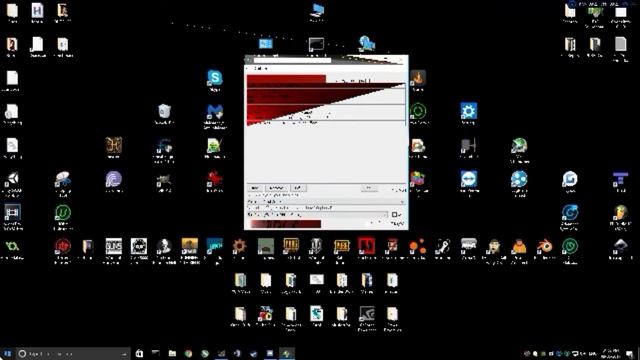Screen dimensions: 640x360
Task: Open the lower combo box in the dialog
Action: point(317,214)
